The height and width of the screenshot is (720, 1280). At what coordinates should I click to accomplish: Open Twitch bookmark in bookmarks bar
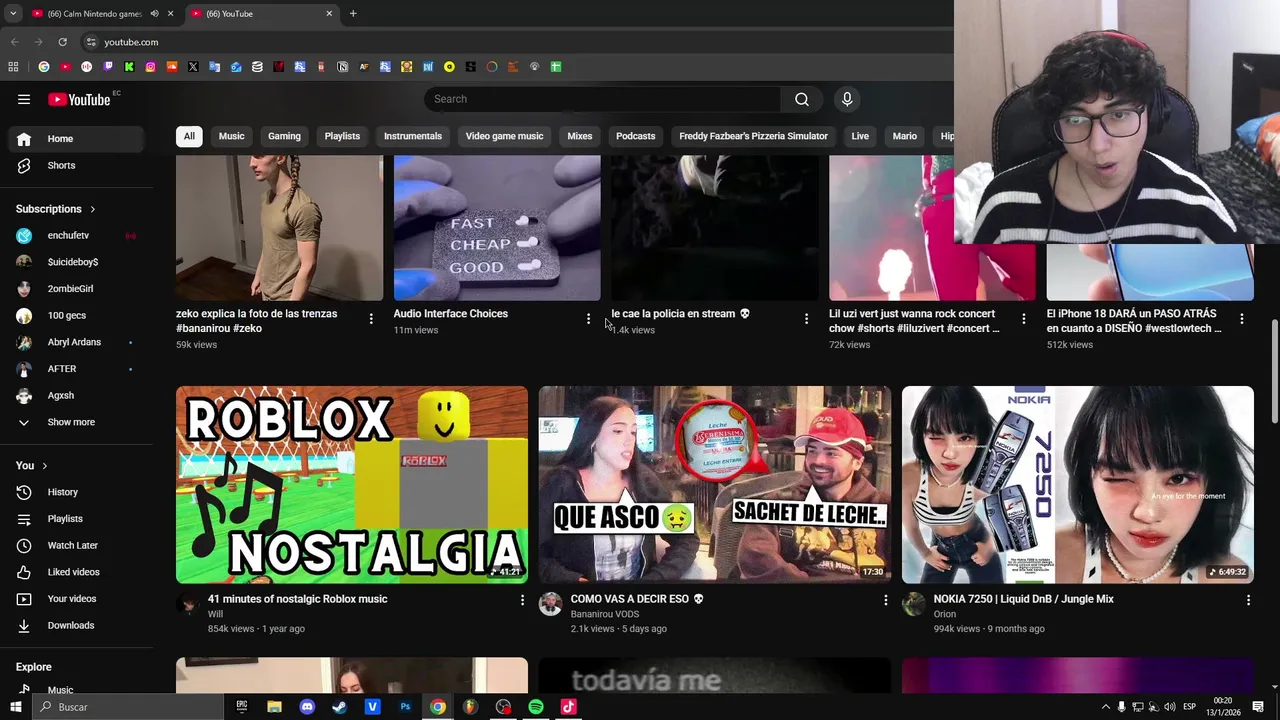[x=108, y=67]
